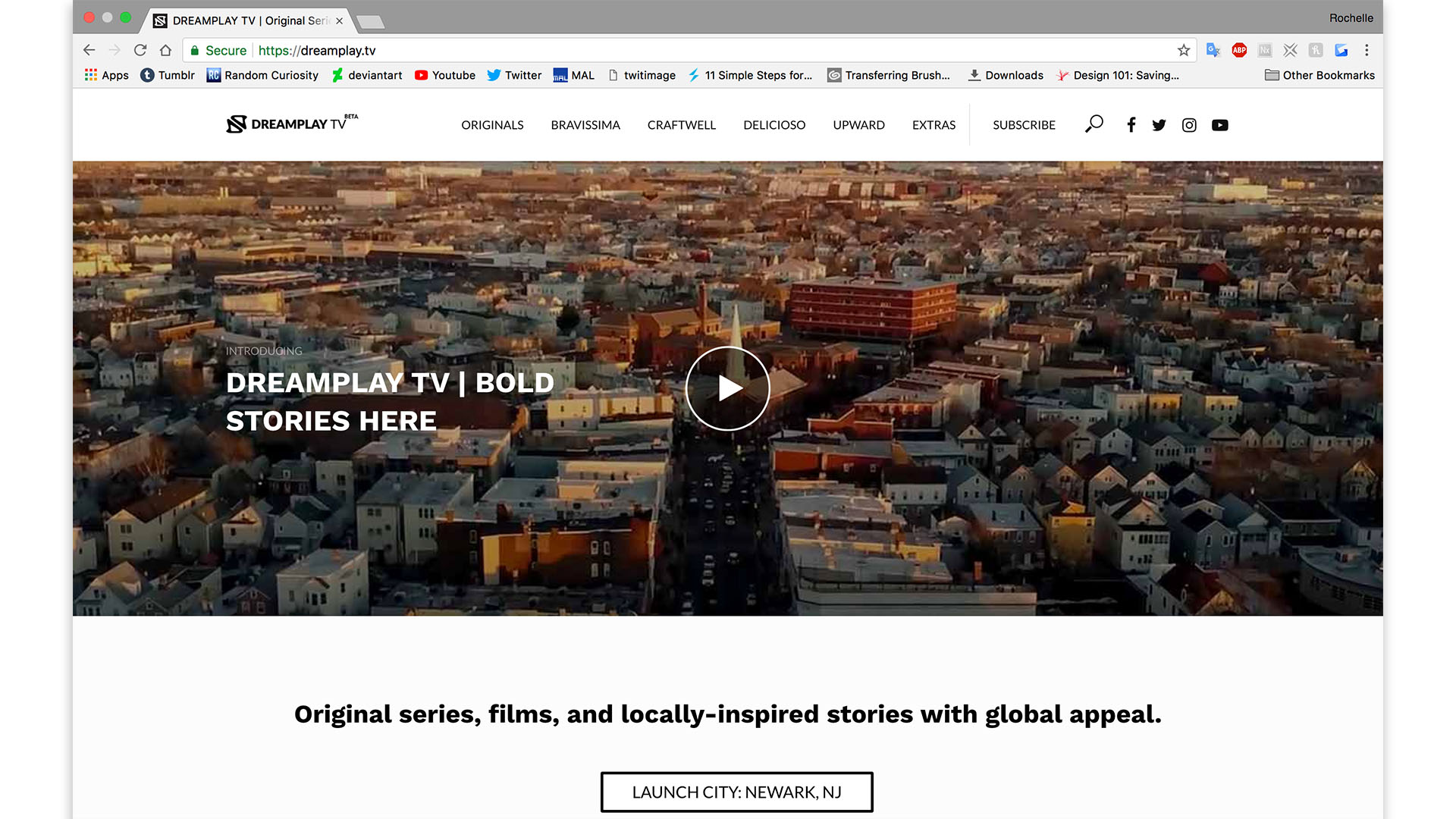Play the intro video
Image resolution: width=1456 pixels, height=819 pixels.
click(728, 388)
